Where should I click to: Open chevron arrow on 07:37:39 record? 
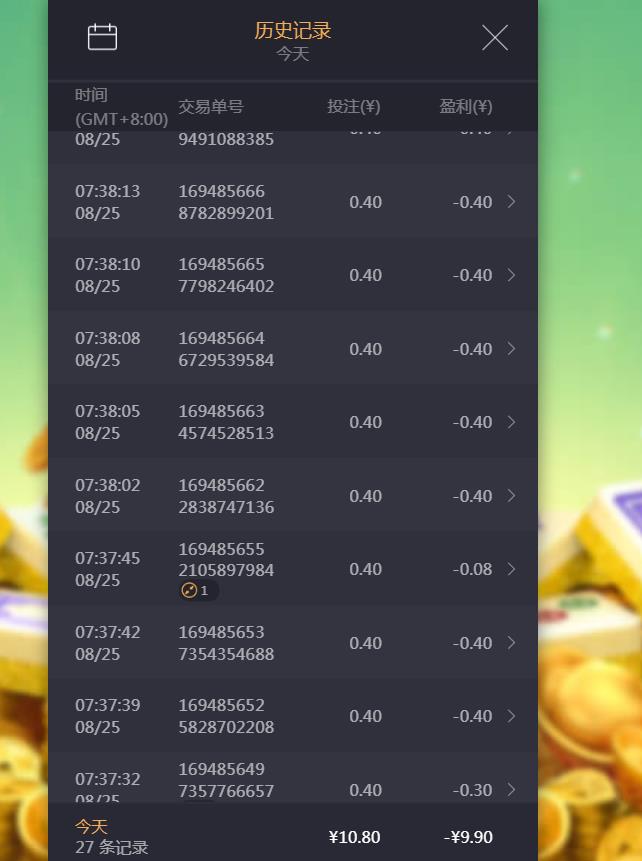point(511,716)
